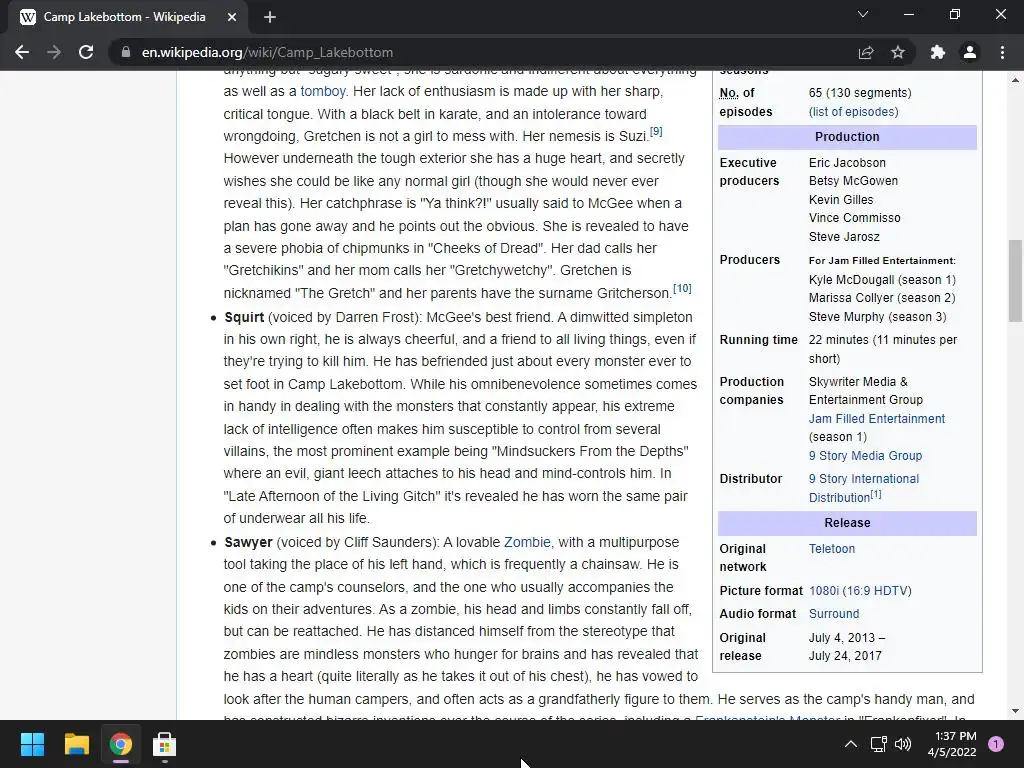Go back to the previous page
The image size is (1024, 768).
tap(22, 52)
